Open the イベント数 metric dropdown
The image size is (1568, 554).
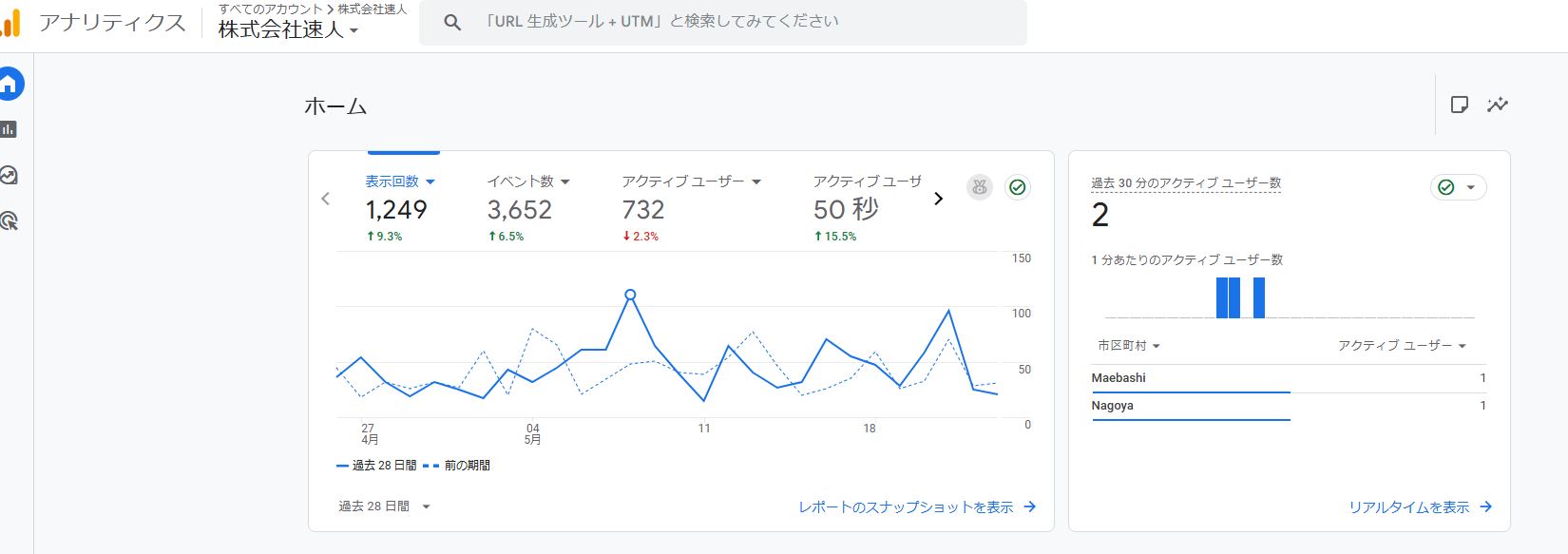[528, 181]
